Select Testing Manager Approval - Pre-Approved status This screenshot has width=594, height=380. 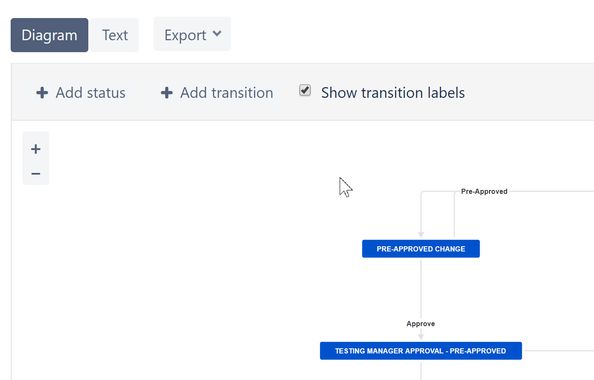[x=421, y=351]
